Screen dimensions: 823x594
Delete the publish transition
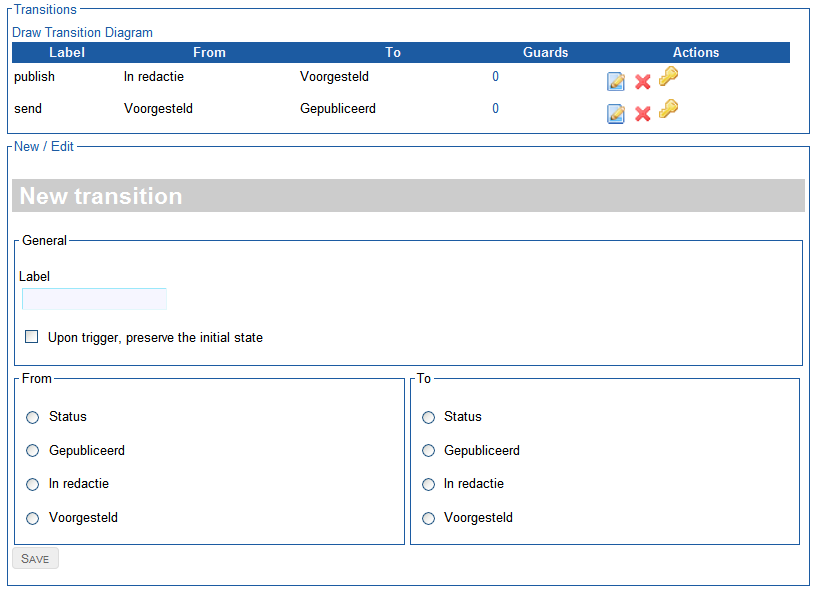642,82
